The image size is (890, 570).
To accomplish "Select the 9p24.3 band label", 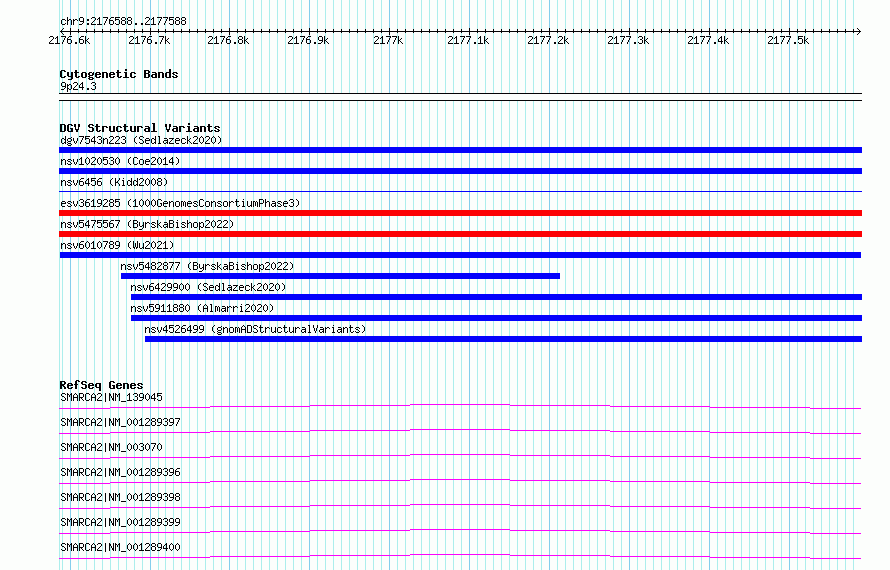I will click(78, 86).
